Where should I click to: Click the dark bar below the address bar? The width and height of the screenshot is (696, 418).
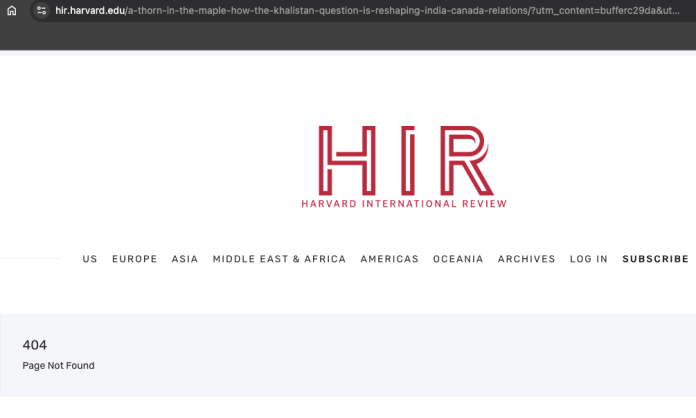click(x=348, y=36)
